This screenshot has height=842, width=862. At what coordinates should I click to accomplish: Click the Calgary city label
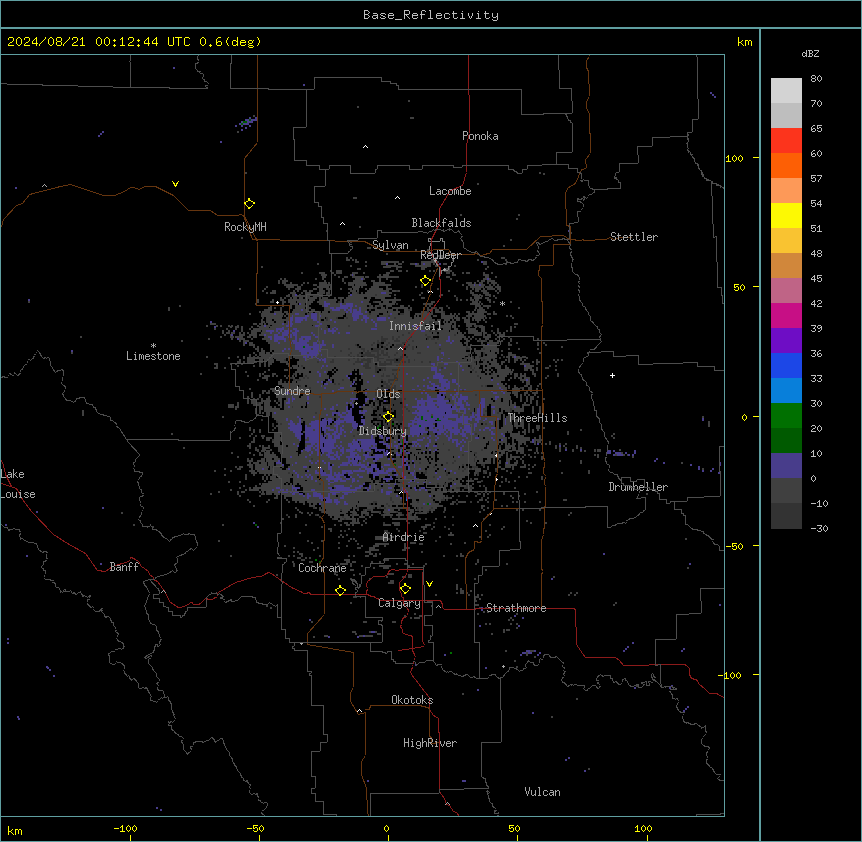click(x=400, y=603)
